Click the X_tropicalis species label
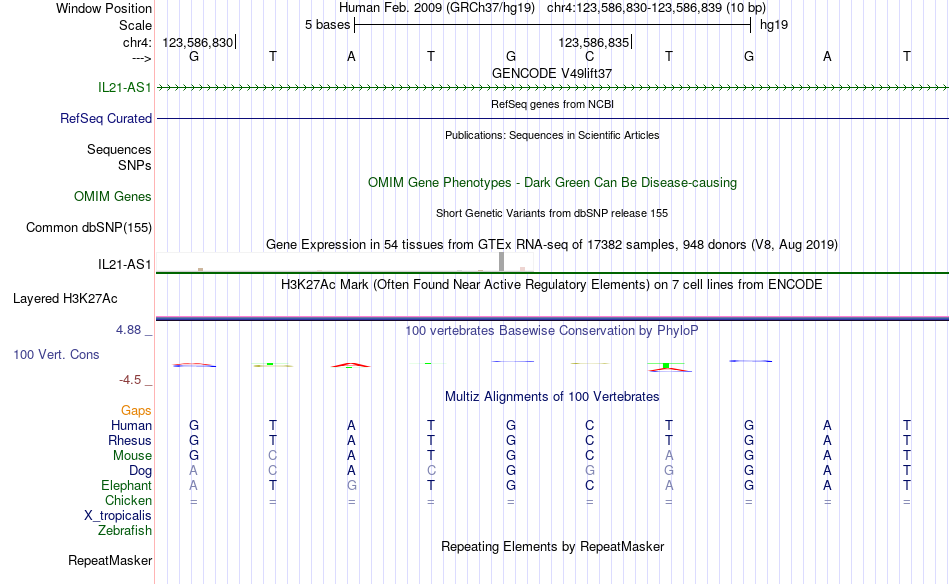Screen dimensions: 950x584 tap(118, 516)
